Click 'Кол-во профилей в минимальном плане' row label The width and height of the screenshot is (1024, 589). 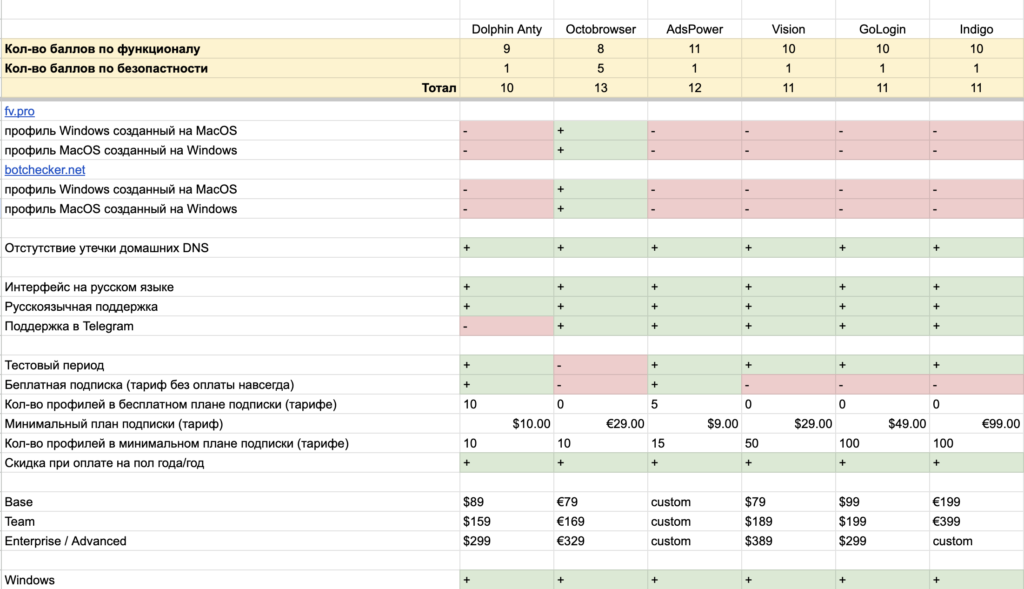tap(176, 444)
